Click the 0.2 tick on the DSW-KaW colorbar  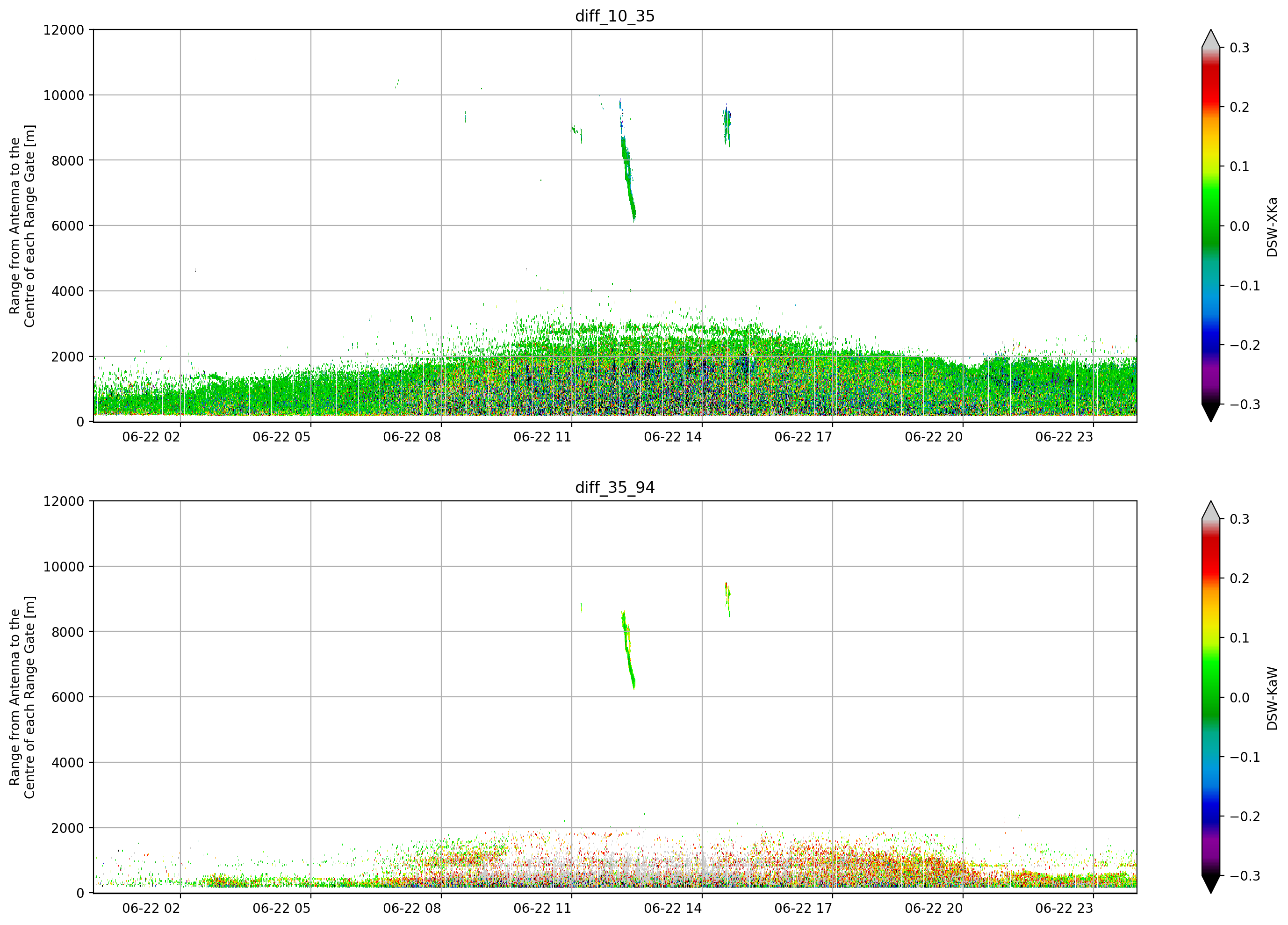[x=1240, y=579]
